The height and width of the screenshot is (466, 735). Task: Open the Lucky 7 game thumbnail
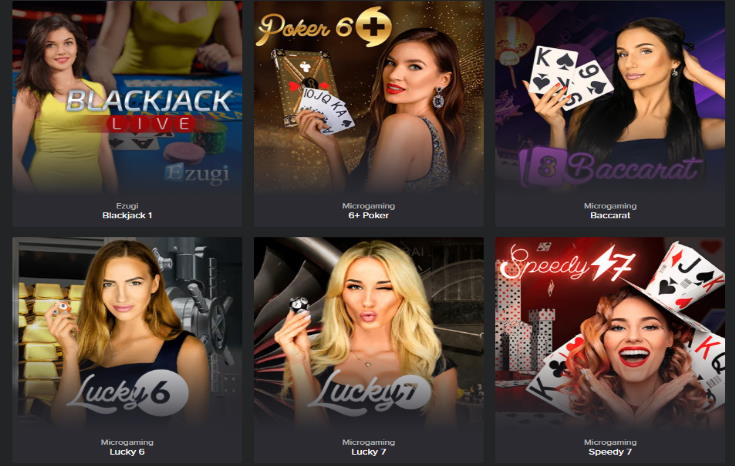[369, 333]
